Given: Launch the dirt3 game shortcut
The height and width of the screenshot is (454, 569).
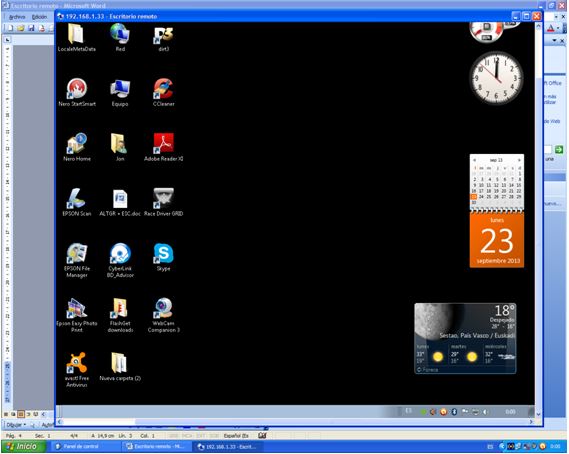Looking at the screenshot, I should pos(163,38).
